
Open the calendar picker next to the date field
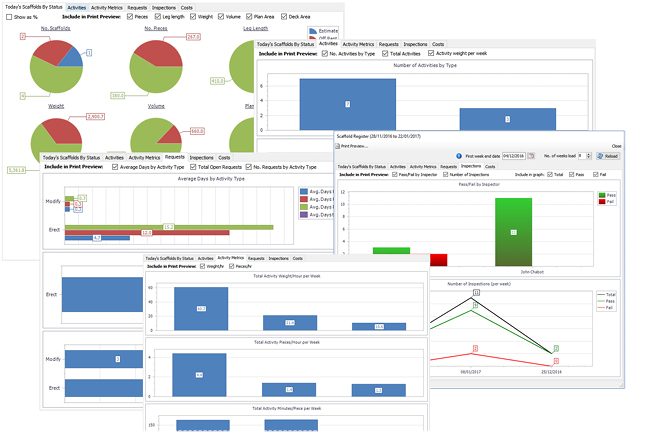[x=531, y=156]
